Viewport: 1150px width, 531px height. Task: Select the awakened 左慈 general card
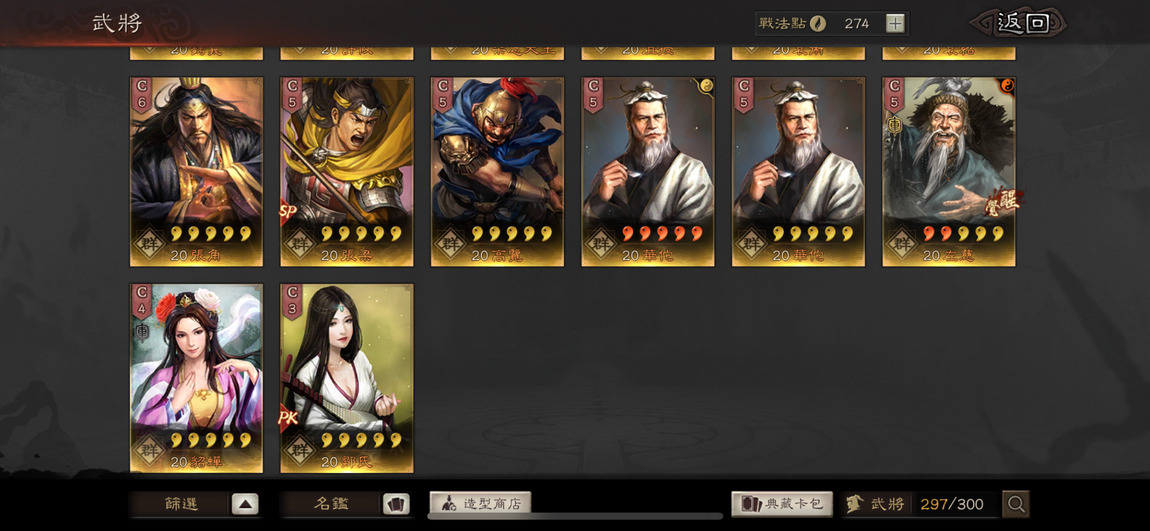(x=949, y=172)
